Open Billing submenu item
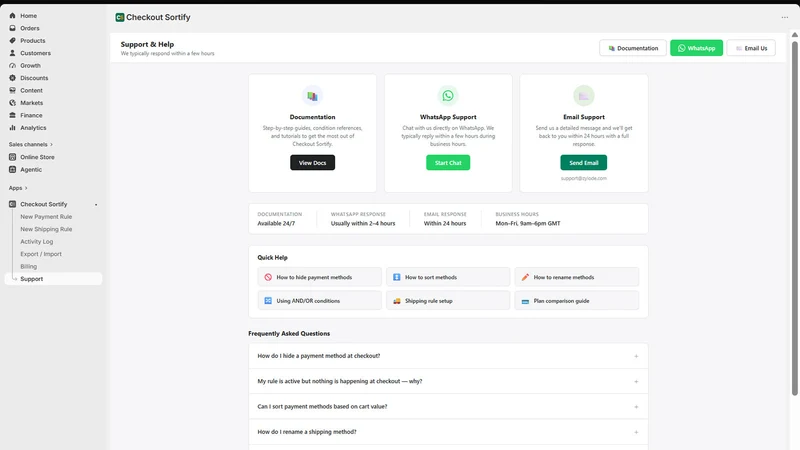 (29, 266)
